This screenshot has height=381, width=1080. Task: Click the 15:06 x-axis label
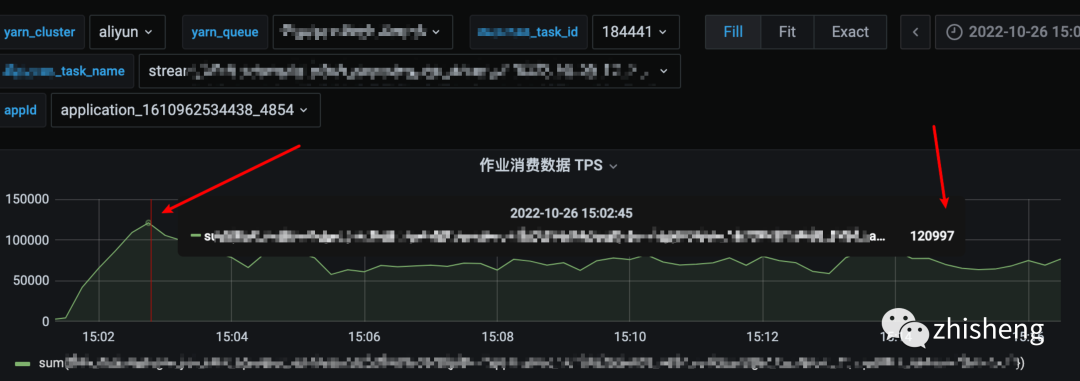pos(364,337)
